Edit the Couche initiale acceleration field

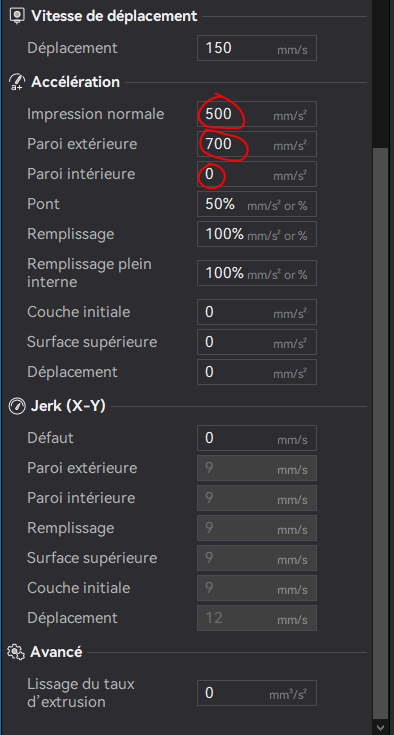pos(257,312)
